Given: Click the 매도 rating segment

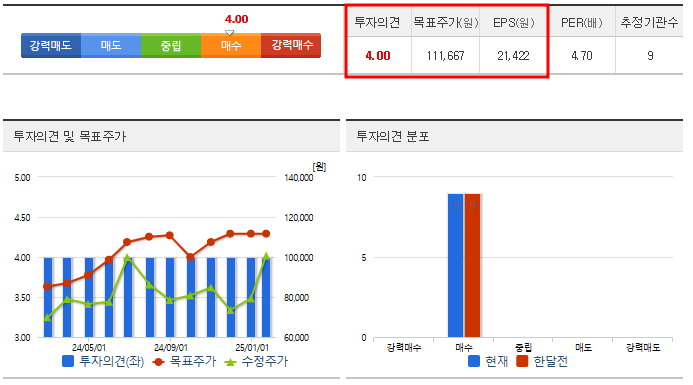Looking at the screenshot, I should pyautogui.click(x=111, y=46).
